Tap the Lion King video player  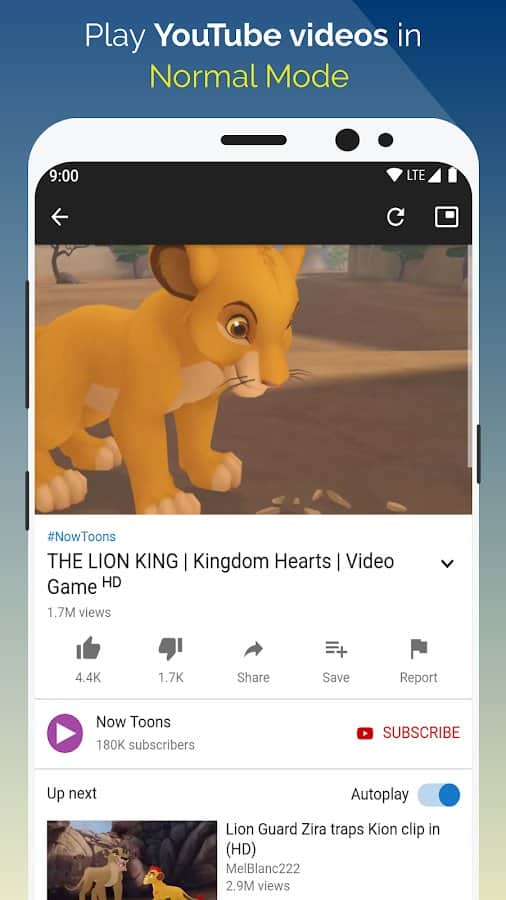point(253,379)
